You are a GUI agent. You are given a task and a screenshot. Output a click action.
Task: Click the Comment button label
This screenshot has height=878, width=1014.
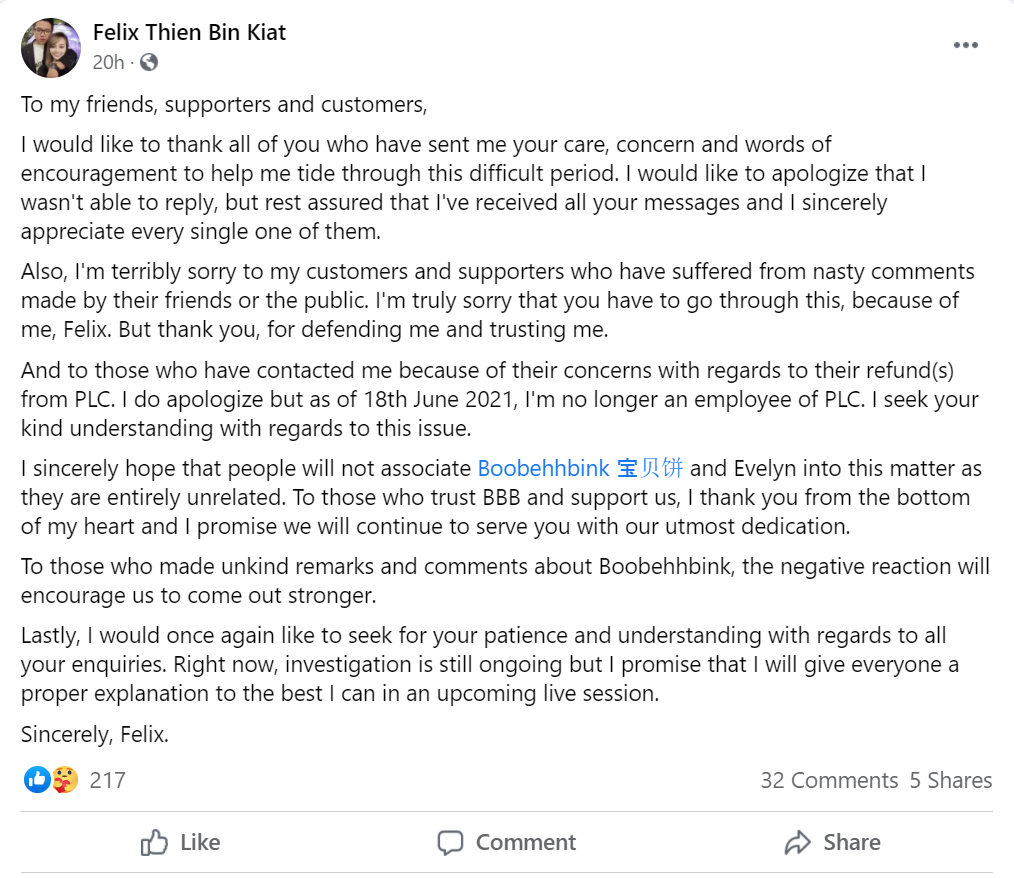(x=526, y=842)
